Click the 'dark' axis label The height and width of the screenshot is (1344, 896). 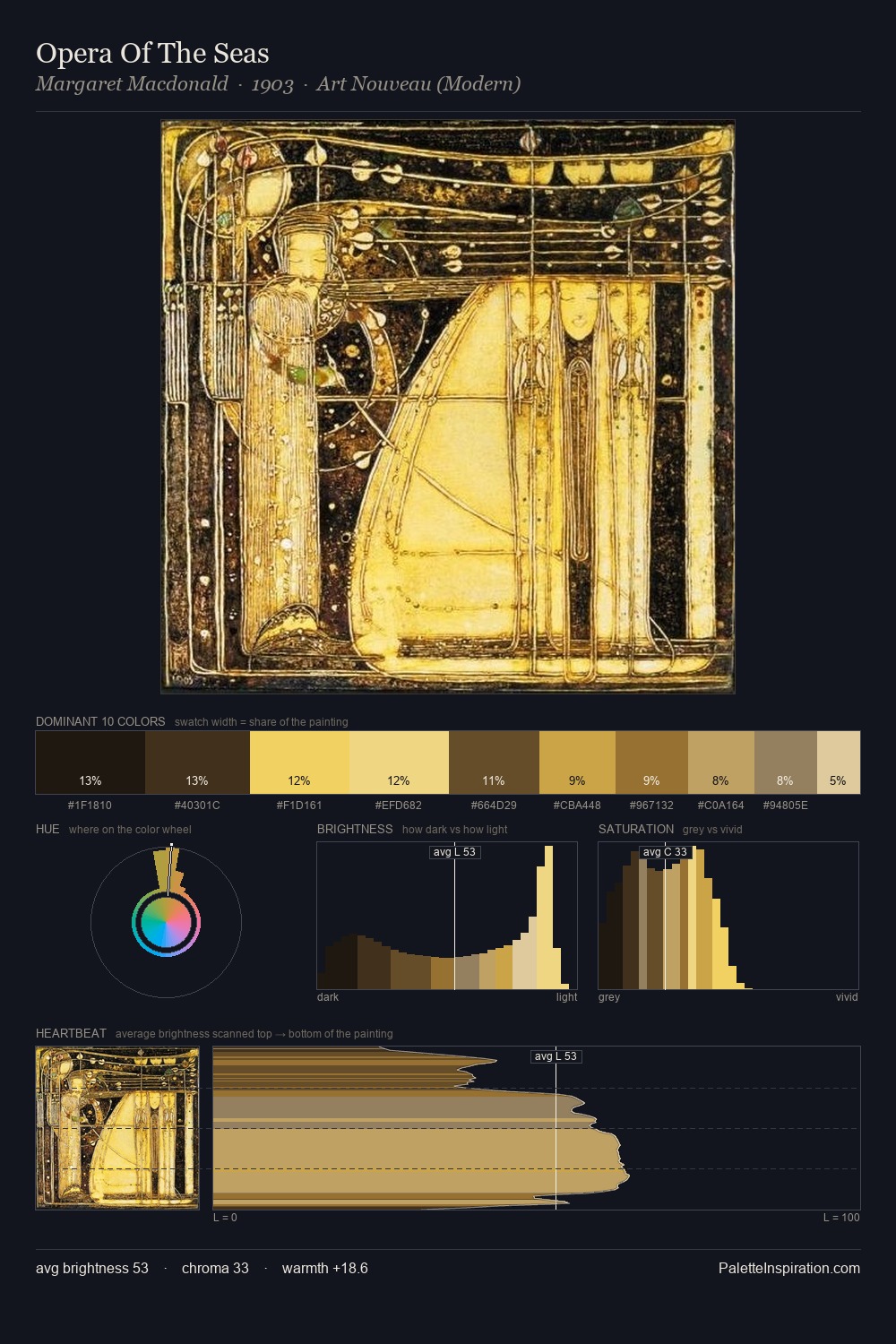tap(328, 997)
